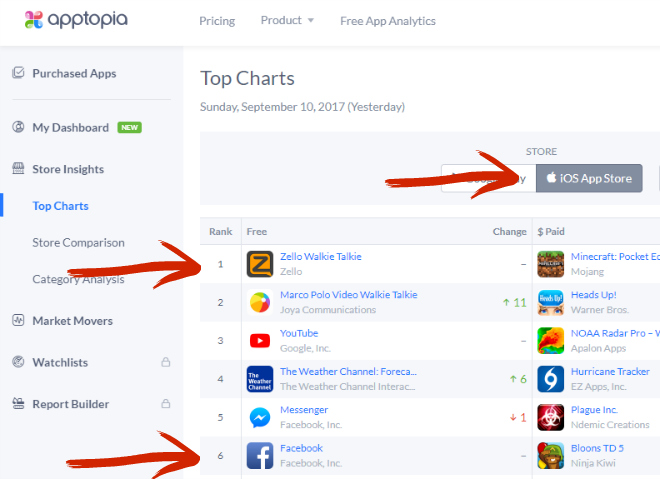
Task: Click the Marco Polo app icon
Action: pyautogui.click(x=260, y=302)
